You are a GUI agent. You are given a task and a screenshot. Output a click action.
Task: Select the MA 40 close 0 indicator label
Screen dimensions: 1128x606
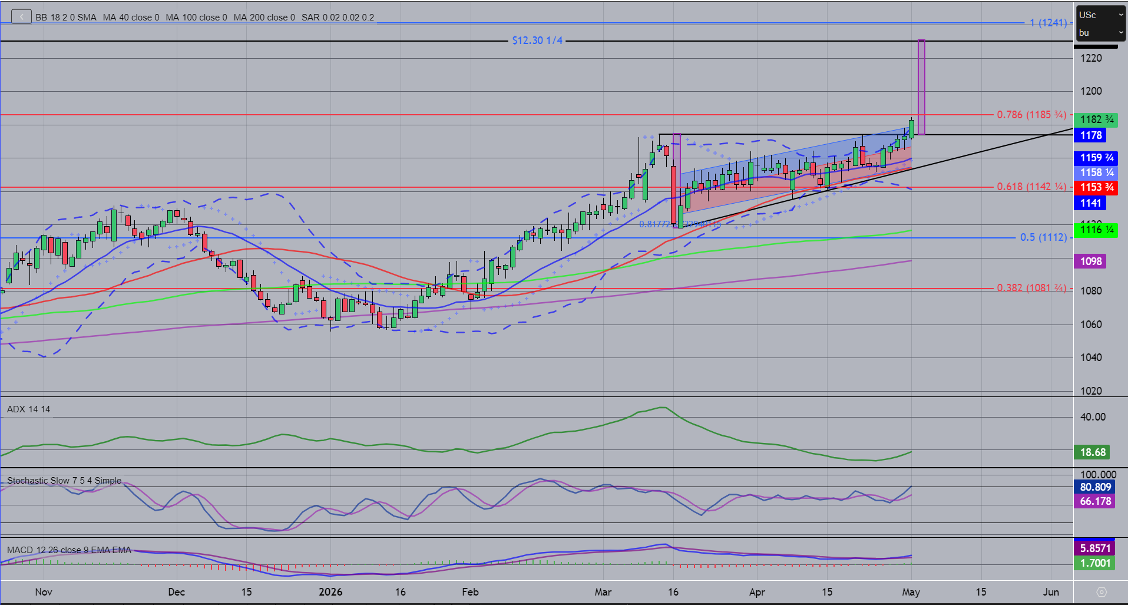(x=132, y=17)
